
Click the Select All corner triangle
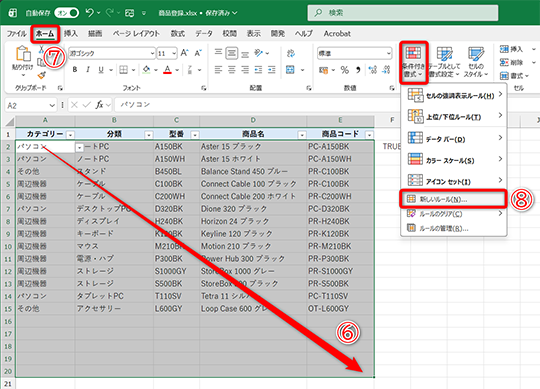[9, 121]
